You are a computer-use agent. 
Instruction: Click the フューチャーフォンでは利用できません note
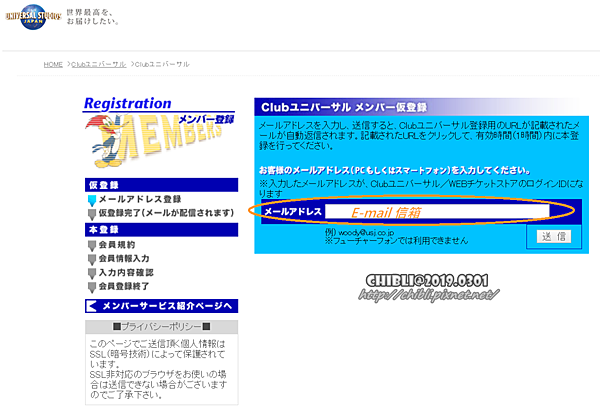tap(396, 241)
